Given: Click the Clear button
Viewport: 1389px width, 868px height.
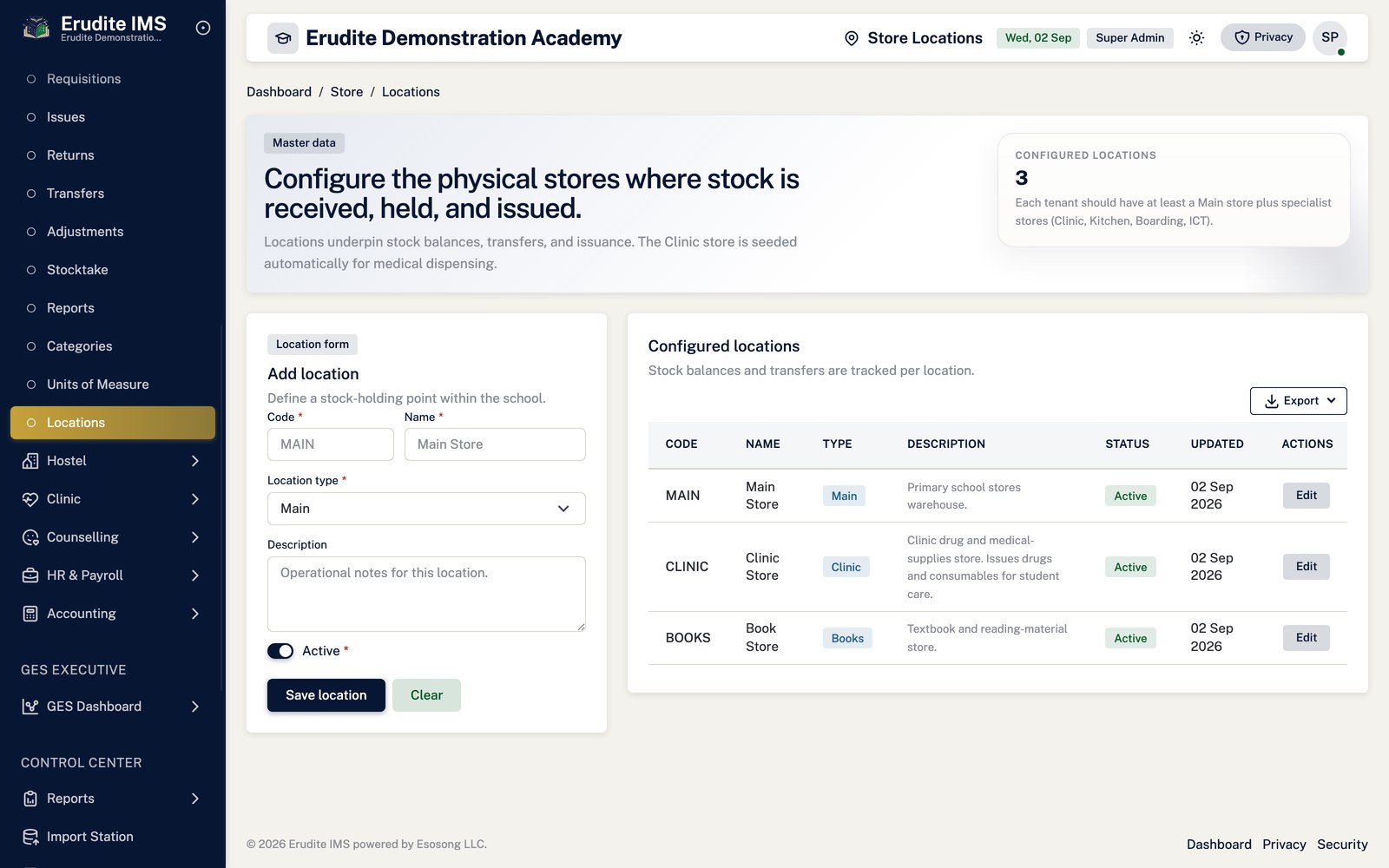Looking at the screenshot, I should pyautogui.click(x=426, y=695).
